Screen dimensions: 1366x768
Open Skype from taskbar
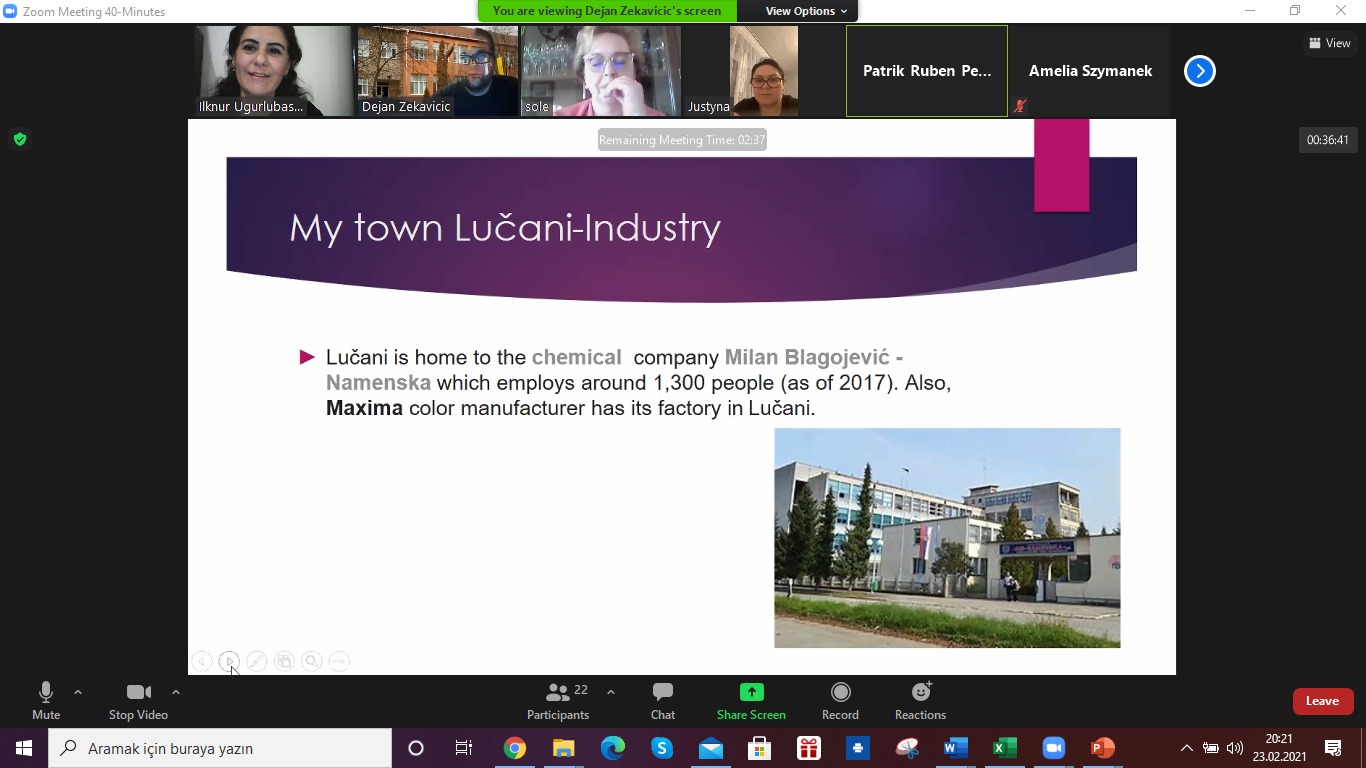pos(661,748)
